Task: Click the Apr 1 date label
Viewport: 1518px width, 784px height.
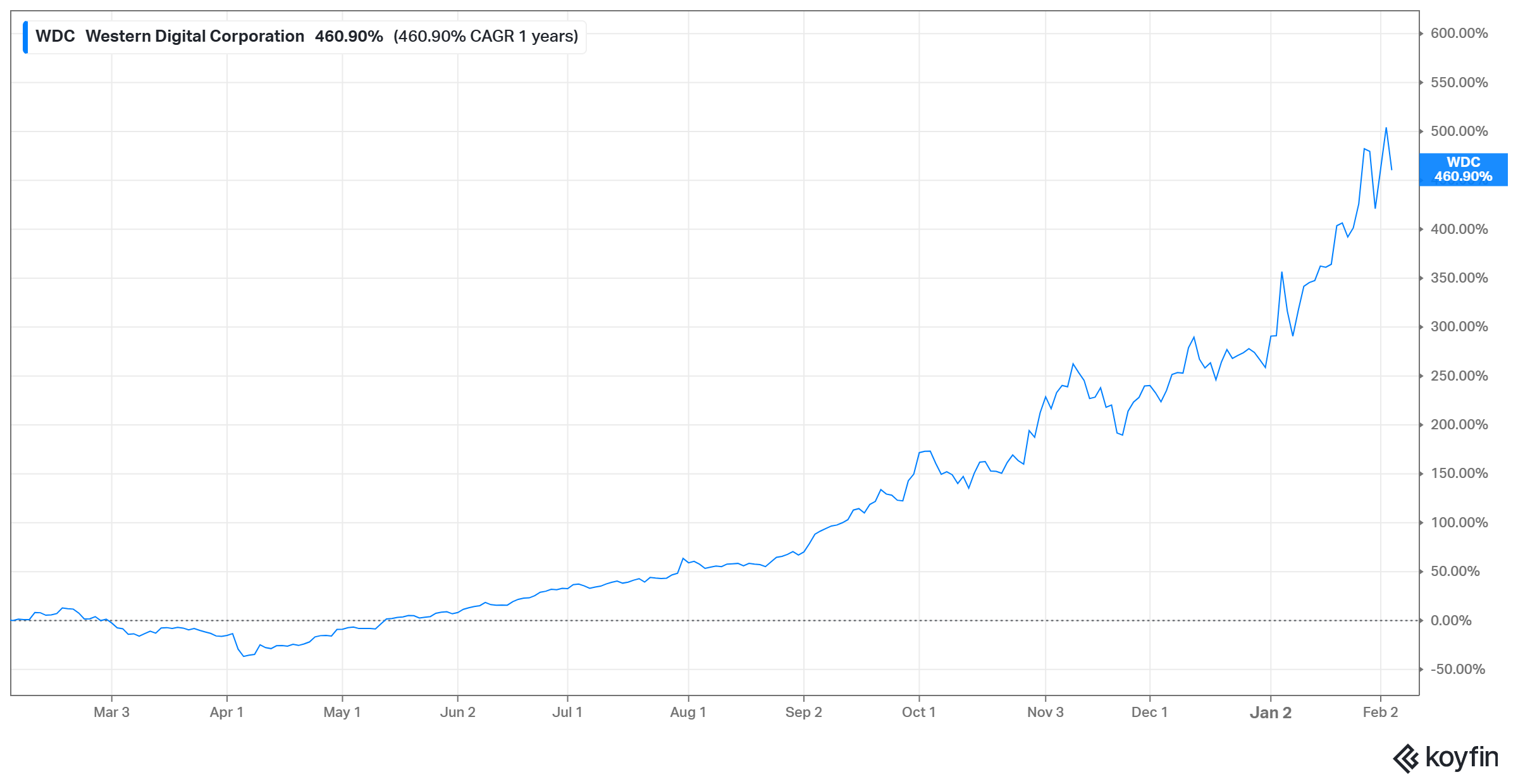Action: click(x=226, y=713)
